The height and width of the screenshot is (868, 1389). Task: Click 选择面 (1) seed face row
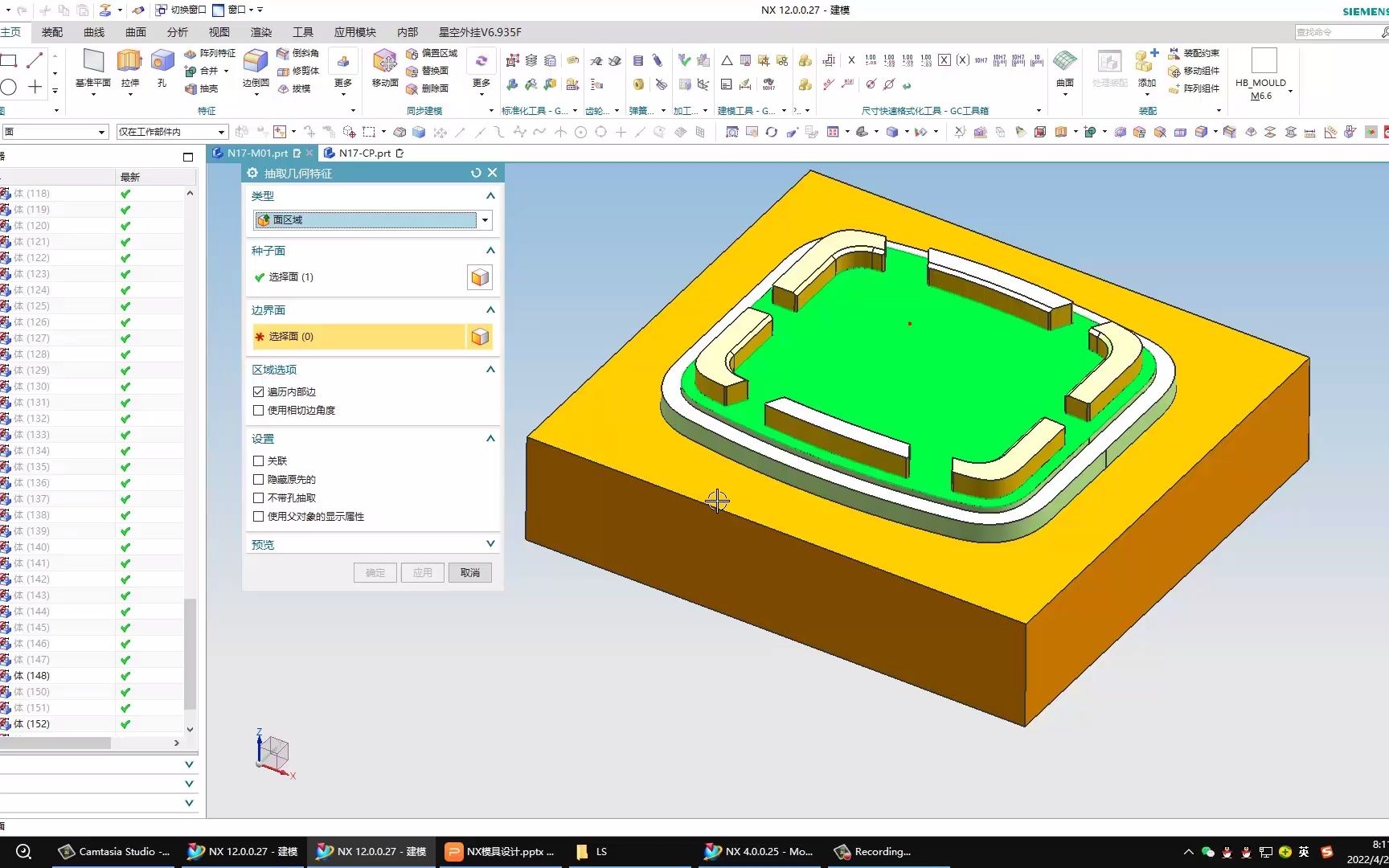point(359,277)
